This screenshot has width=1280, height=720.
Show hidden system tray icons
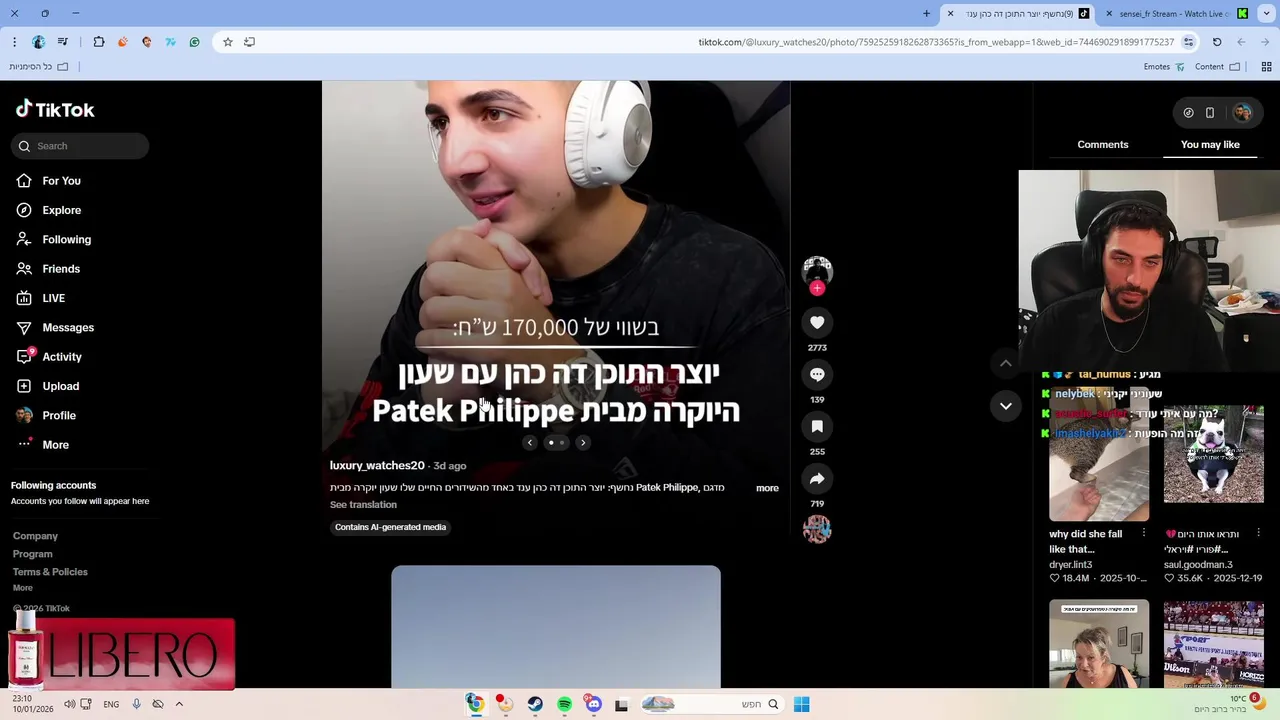179,704
